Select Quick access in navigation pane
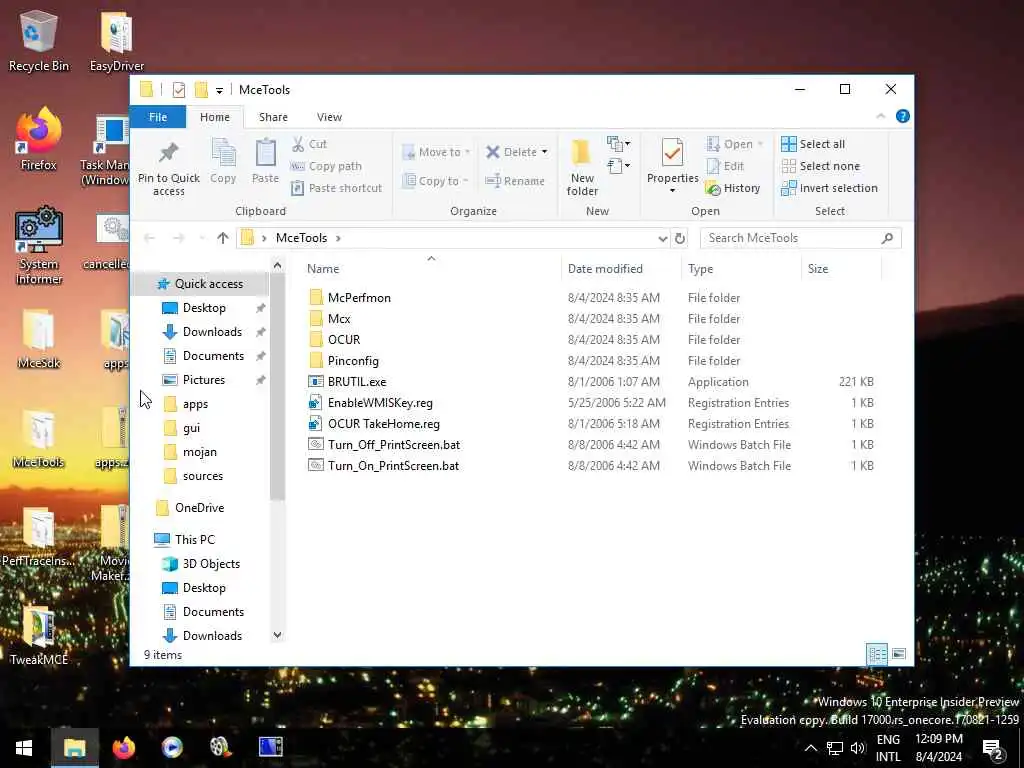The image size is (1024, 768). coord(200,283)
